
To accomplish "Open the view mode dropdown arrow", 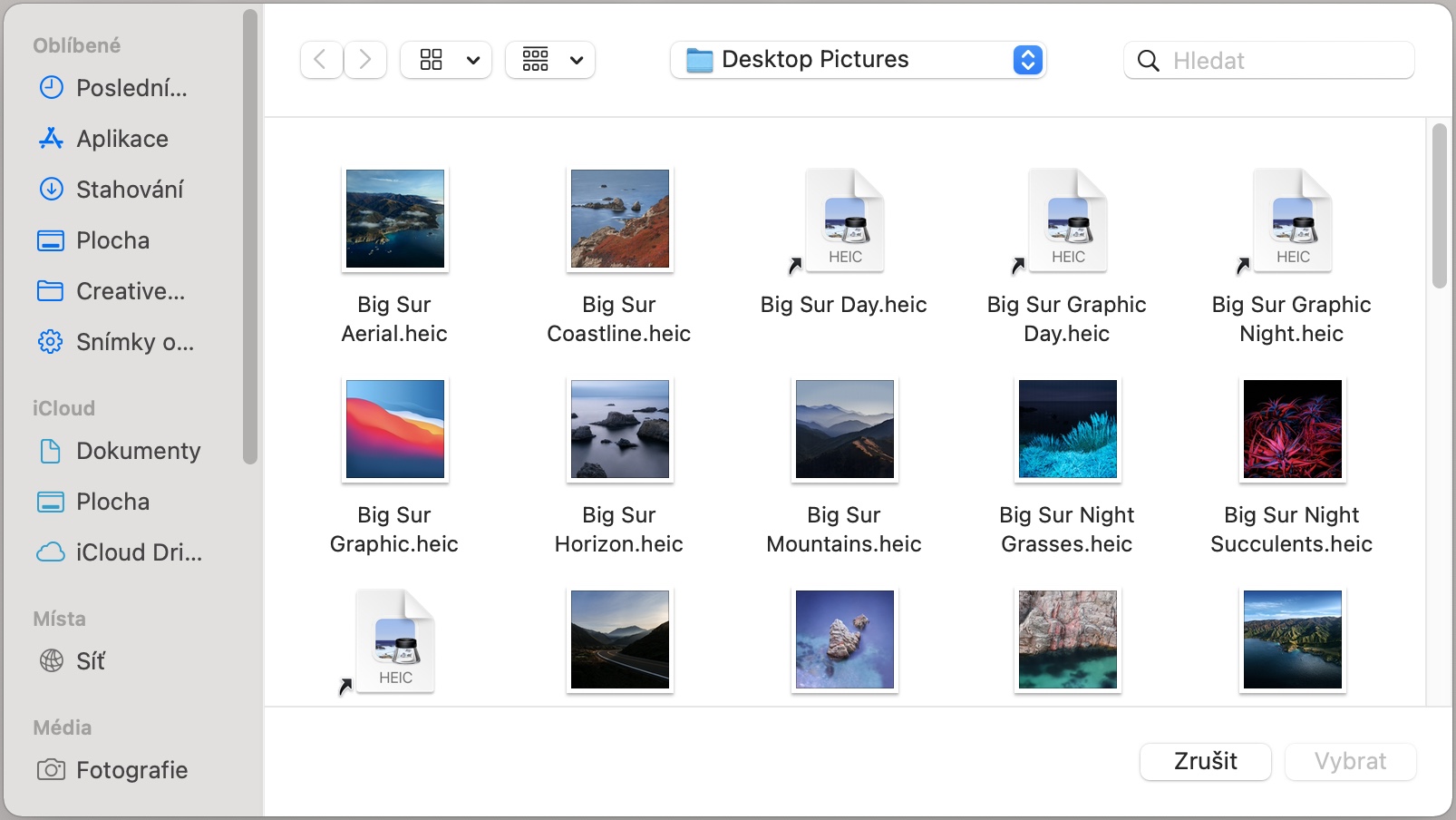I will (472, 61).
